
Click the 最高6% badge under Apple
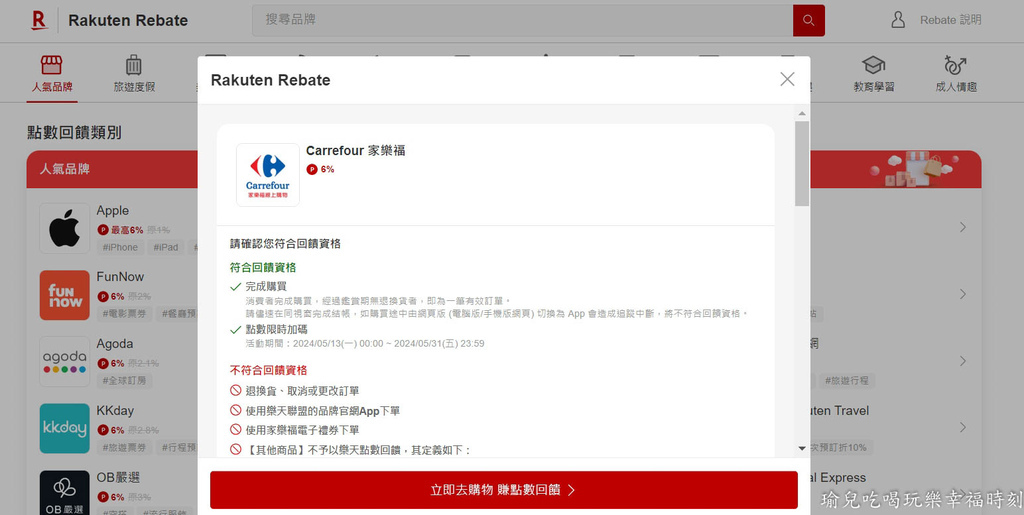coord(120,230)
